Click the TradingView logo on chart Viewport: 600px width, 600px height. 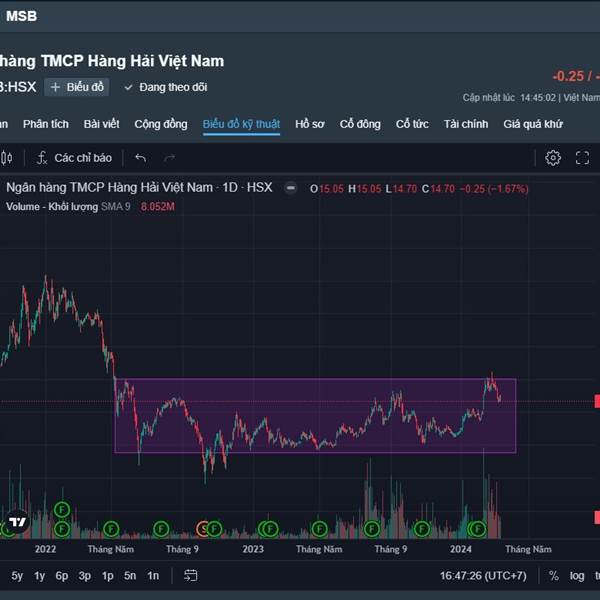point(17,522)
